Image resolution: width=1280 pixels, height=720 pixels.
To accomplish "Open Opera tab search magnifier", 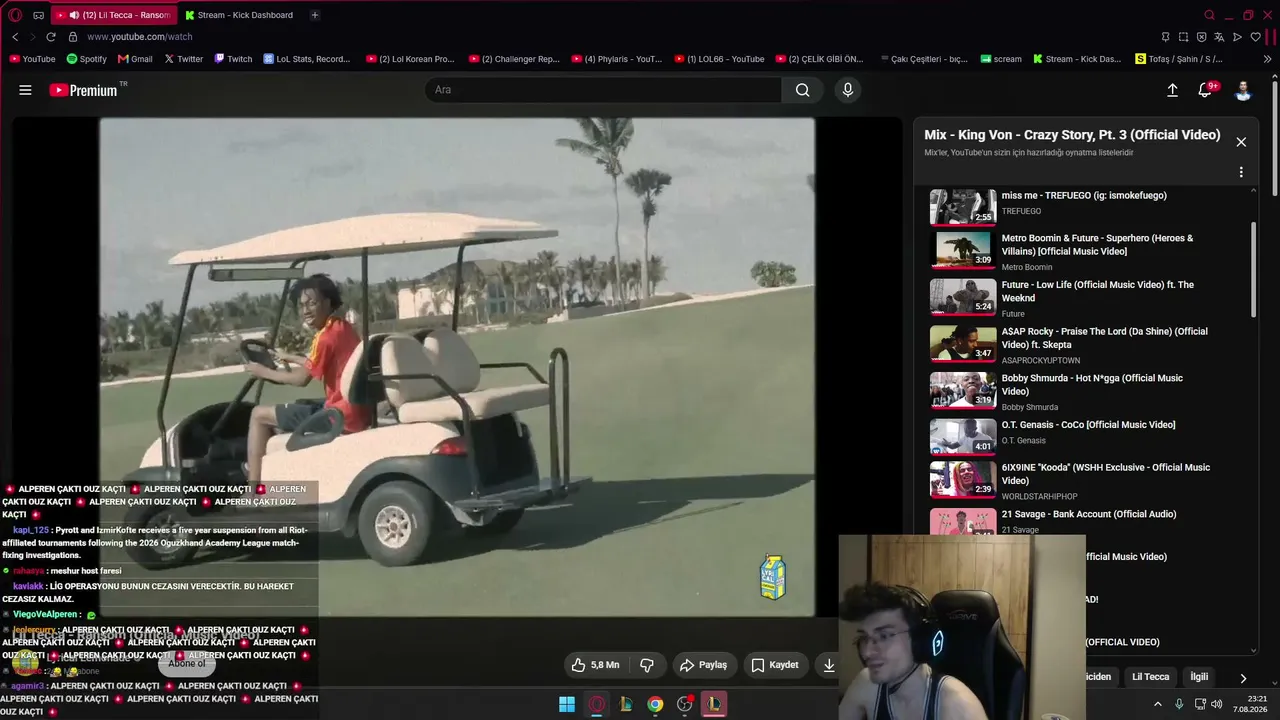I will (1209, 15).
